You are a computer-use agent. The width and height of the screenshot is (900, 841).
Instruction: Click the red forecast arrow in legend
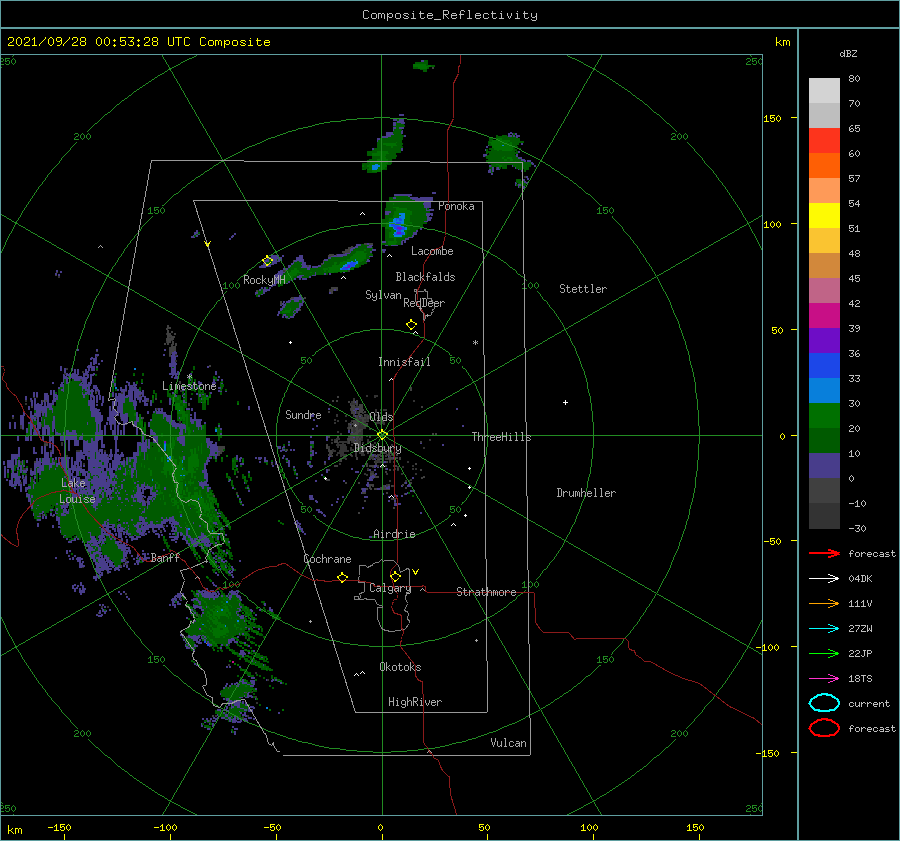pos(824,553)
